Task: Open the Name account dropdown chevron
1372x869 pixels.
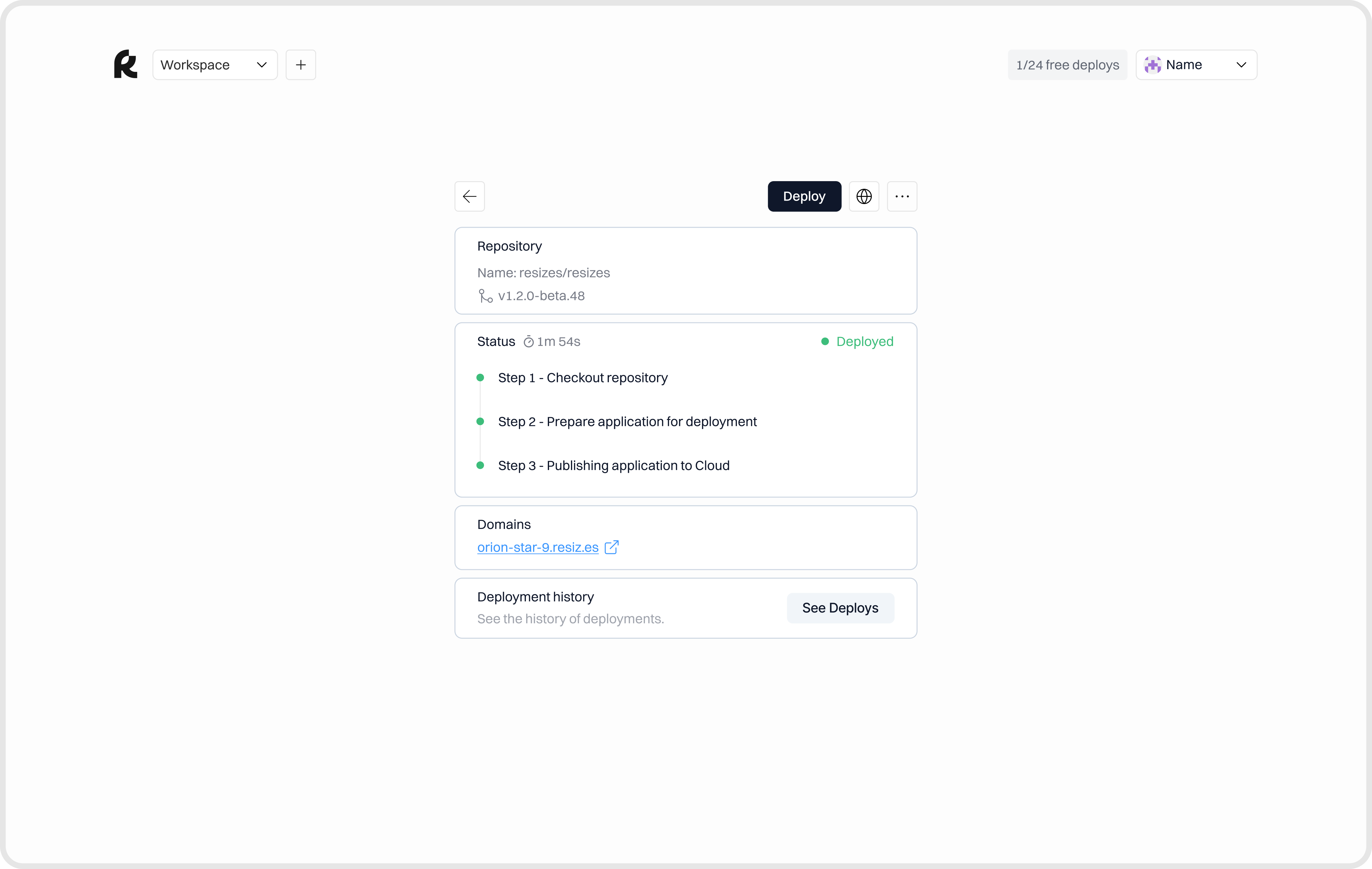Action: click(1241, 65)
